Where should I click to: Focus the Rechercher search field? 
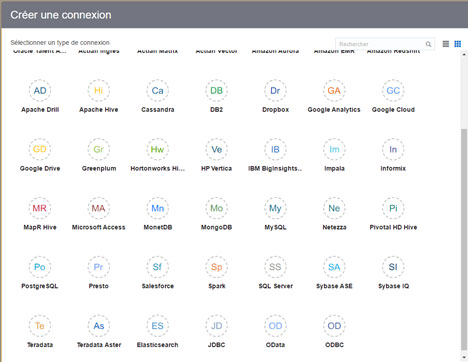[385, 44]
